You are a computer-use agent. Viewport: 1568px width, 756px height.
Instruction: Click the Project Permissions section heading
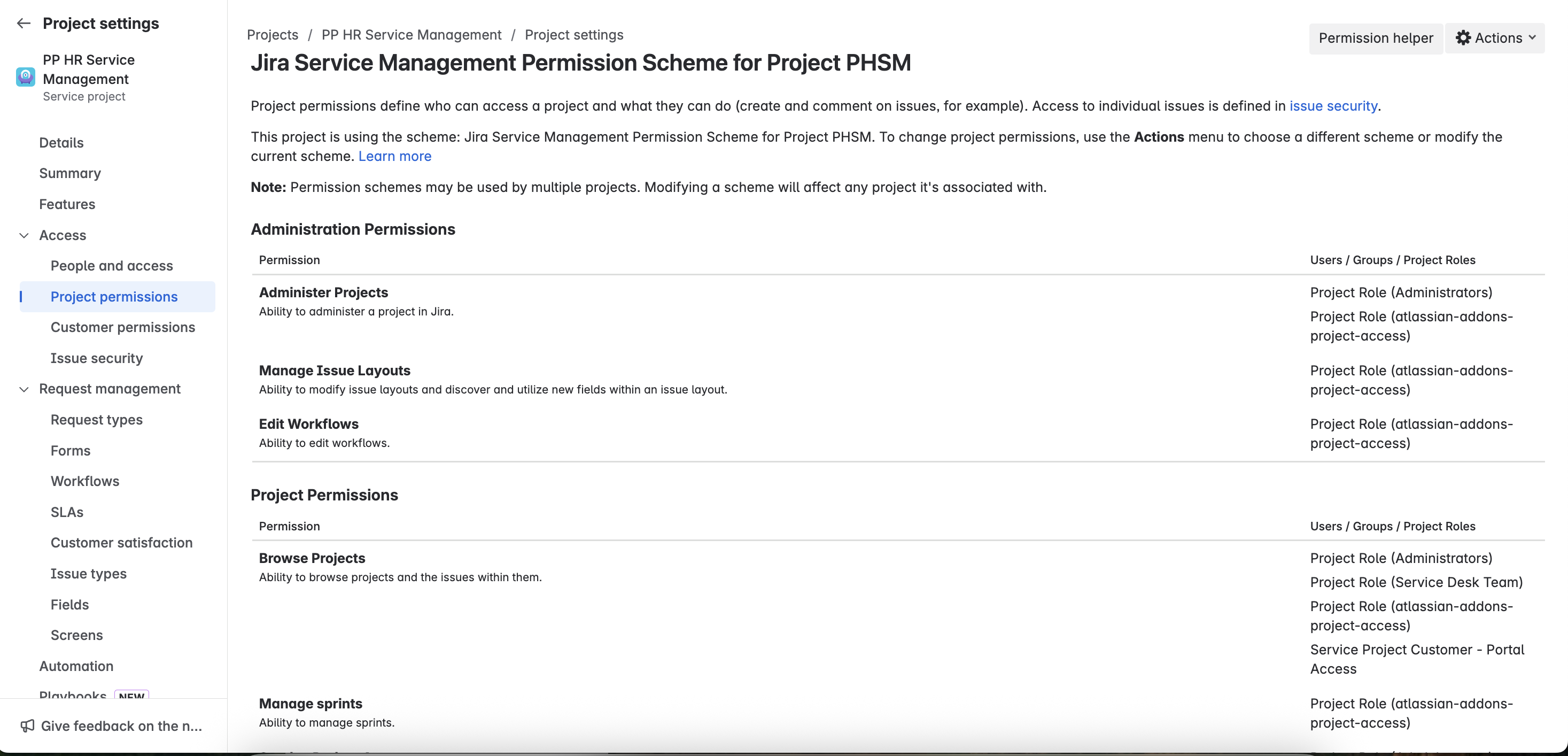[324, 495]
